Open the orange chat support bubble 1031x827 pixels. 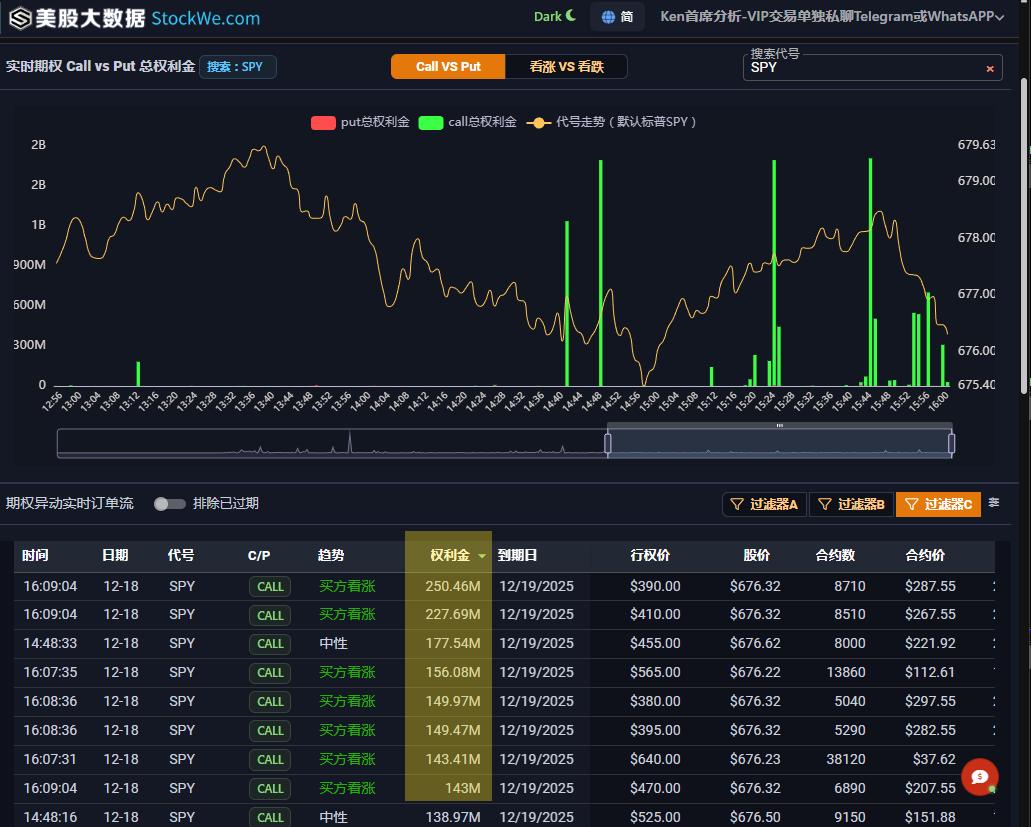[x=979, y=777]
